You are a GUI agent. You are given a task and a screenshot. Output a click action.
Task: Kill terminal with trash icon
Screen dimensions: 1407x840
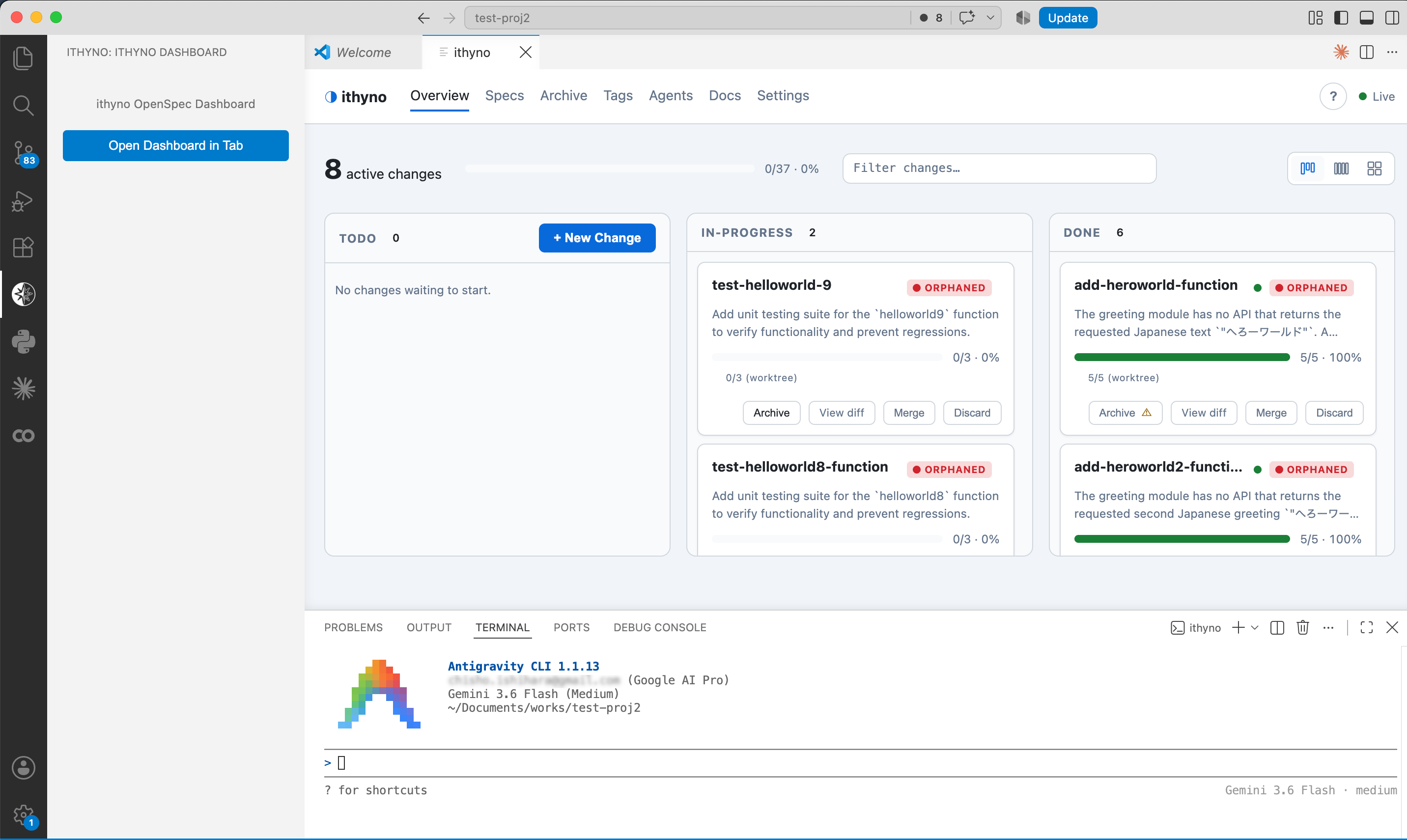[1303, 627]
